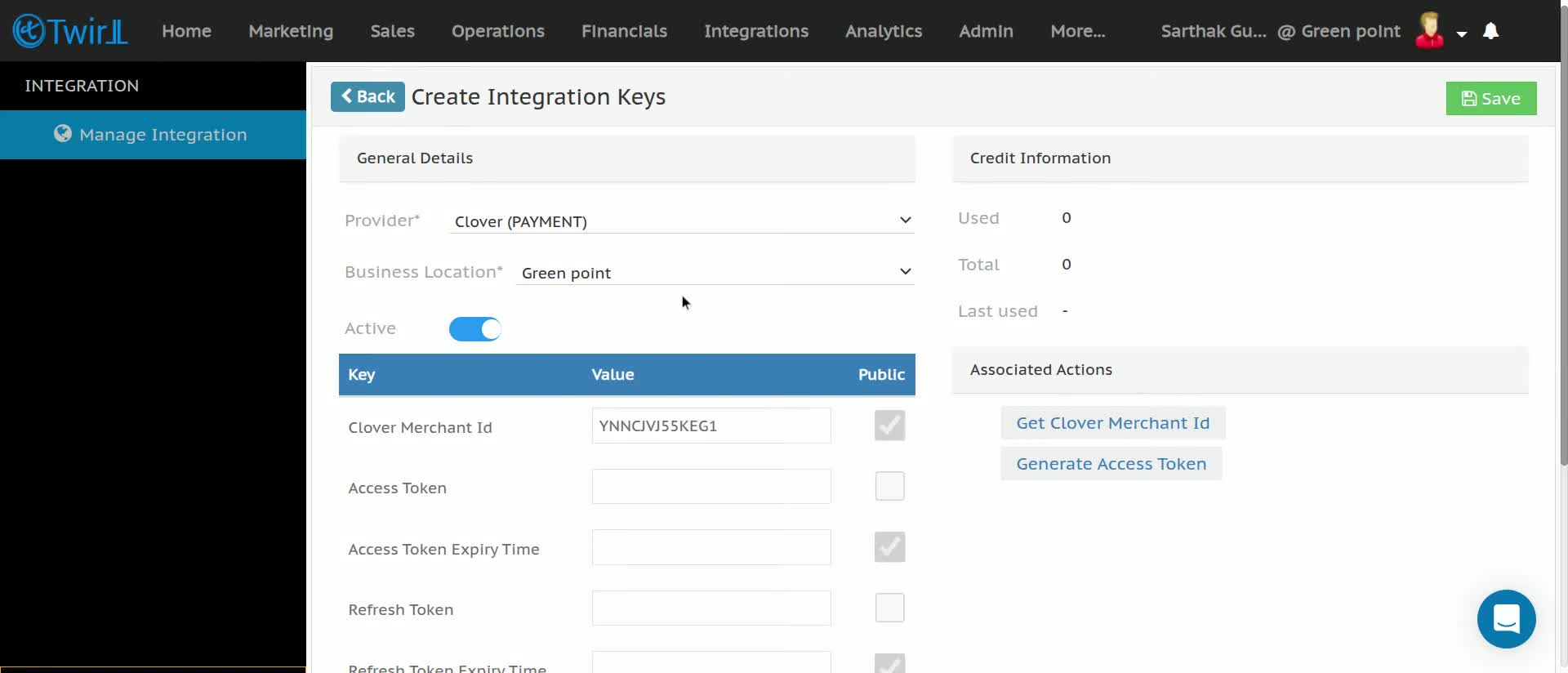Toggle Public checkbox for Access Token Expiry Time
The width and height of the screenshot is (1568, 673).
[x=889, y=547]
